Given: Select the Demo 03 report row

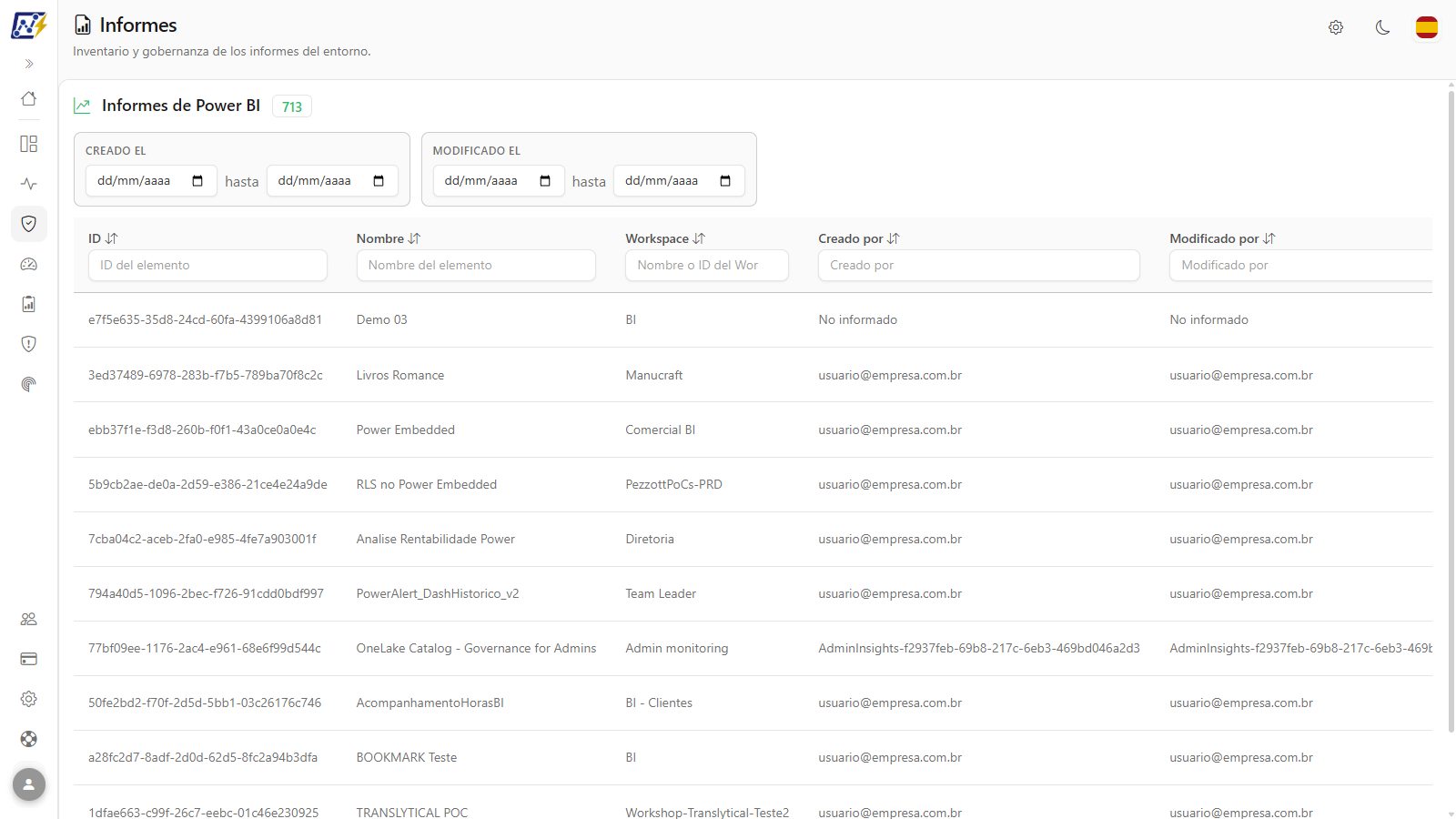Looking at the screenshot, I should click(x=753, y=319).
